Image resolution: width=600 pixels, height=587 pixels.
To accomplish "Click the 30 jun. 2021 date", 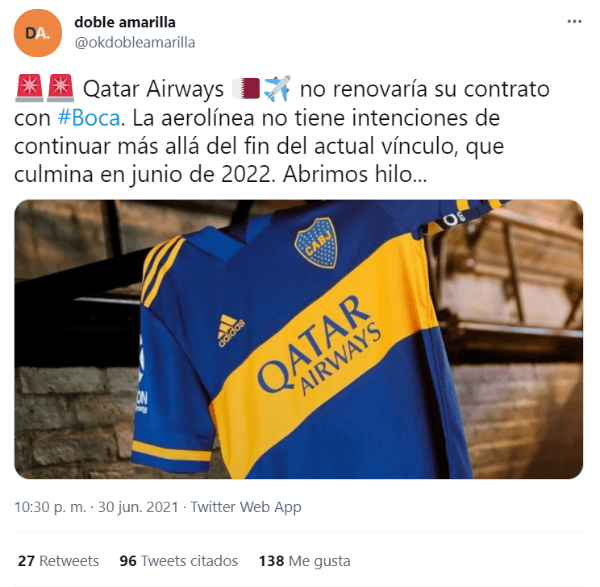I will [138, 507].
